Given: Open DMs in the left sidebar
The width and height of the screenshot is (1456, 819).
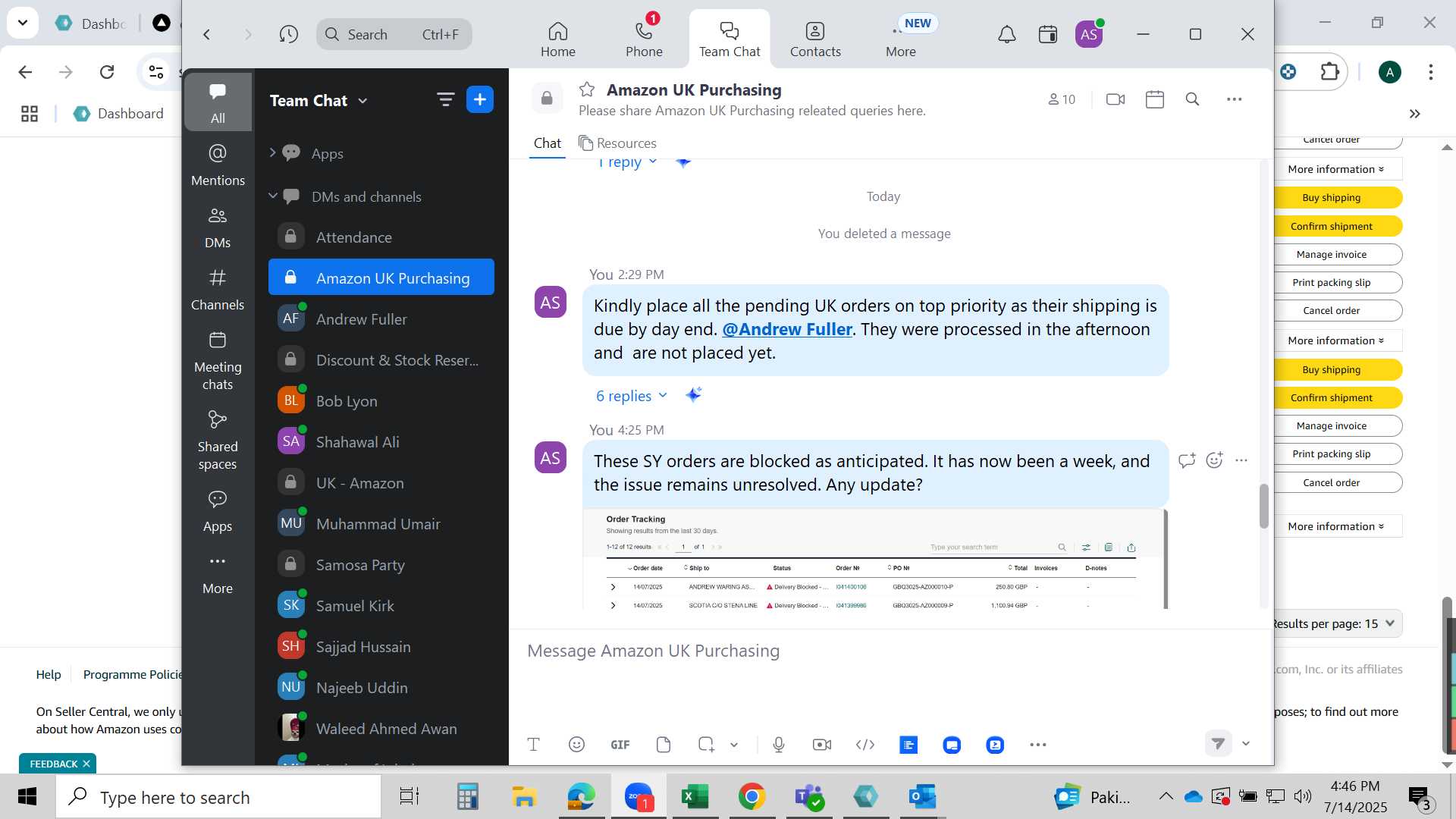Looking at the screenshot, I should point(218,227).
